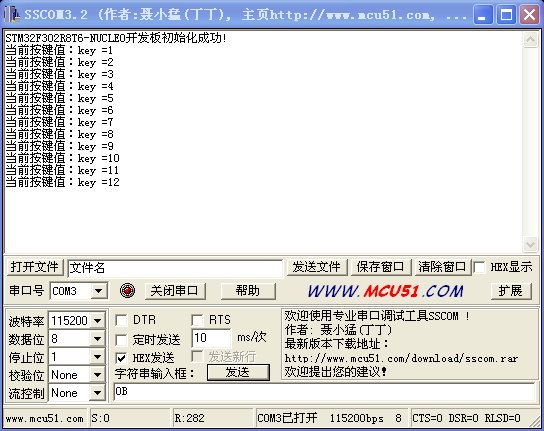Open the 停止位 dropdown showing 1

(x=97, y=356)
